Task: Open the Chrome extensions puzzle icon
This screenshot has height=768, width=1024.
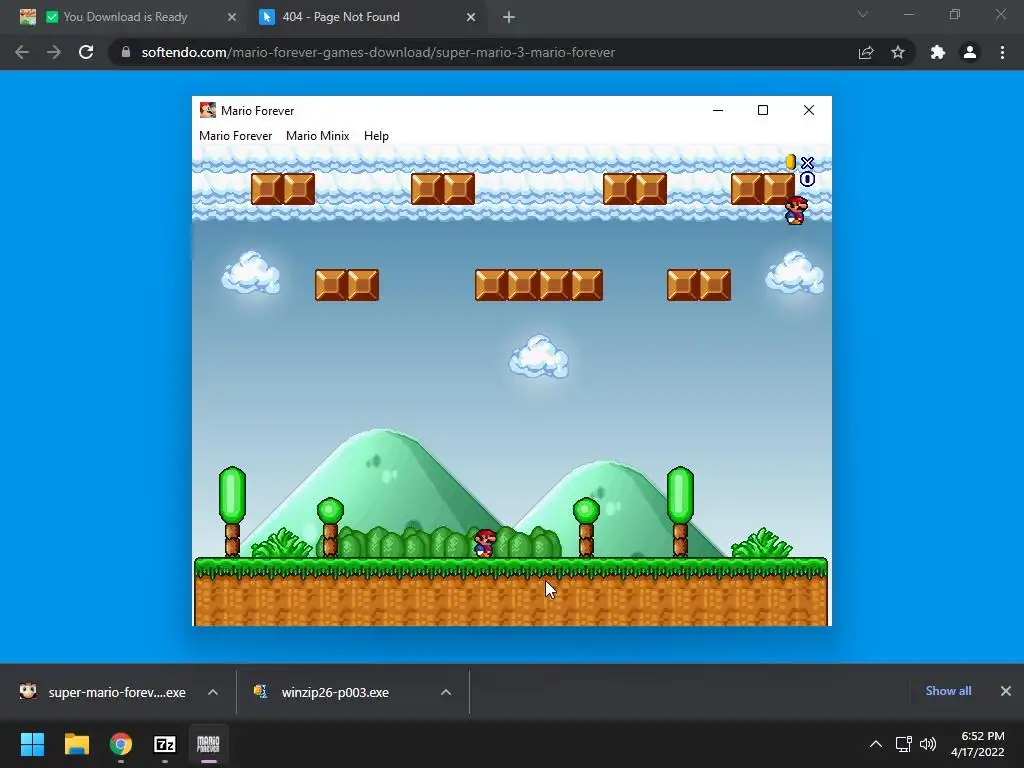Action: coord(938,52)
